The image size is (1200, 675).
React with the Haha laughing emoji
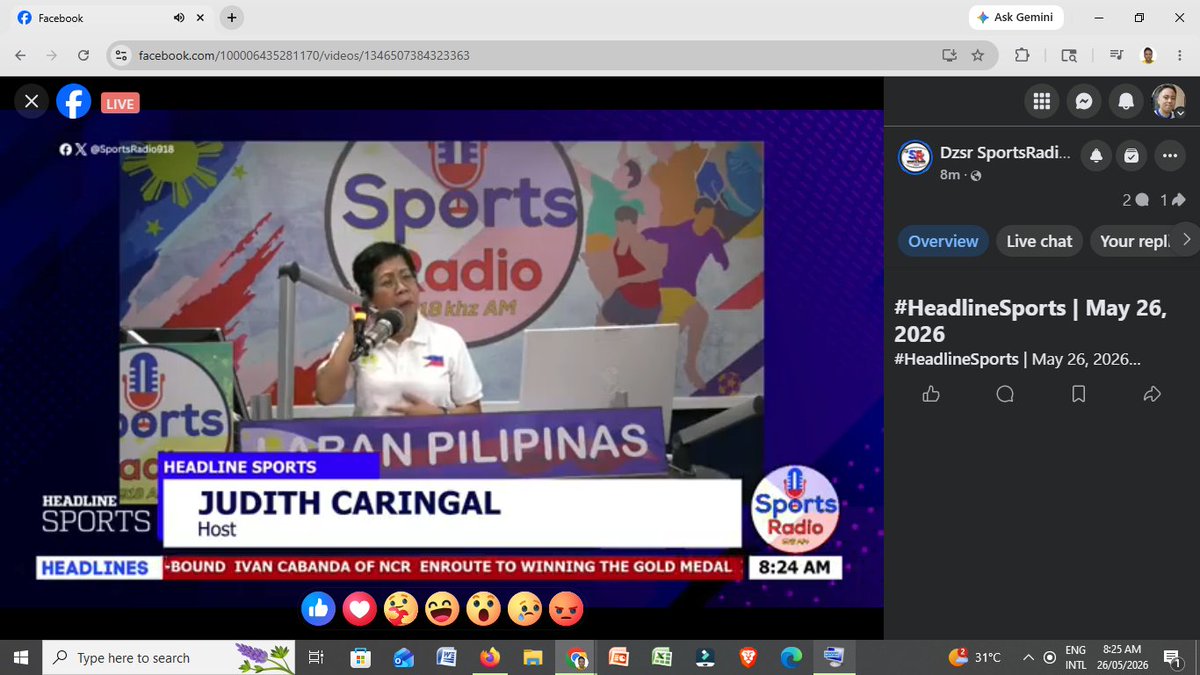tap(442, 608)
